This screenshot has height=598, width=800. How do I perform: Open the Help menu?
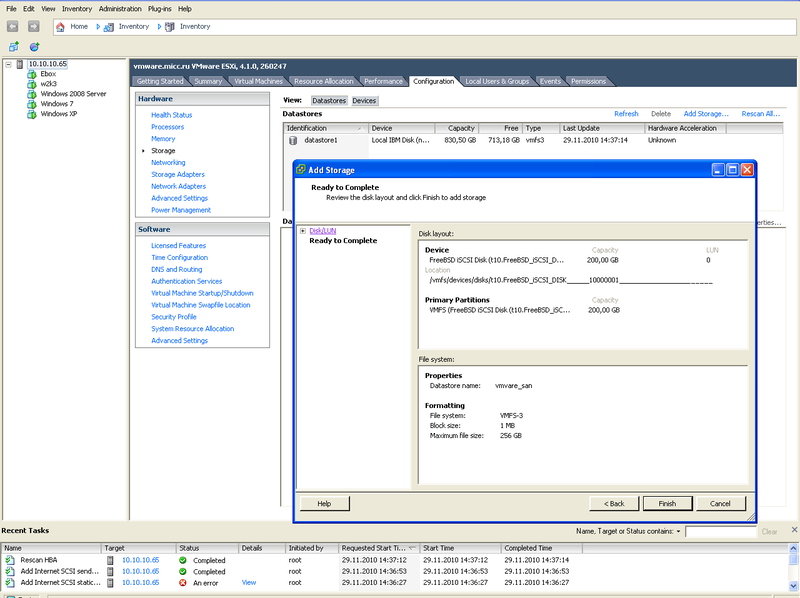point(185,9)
